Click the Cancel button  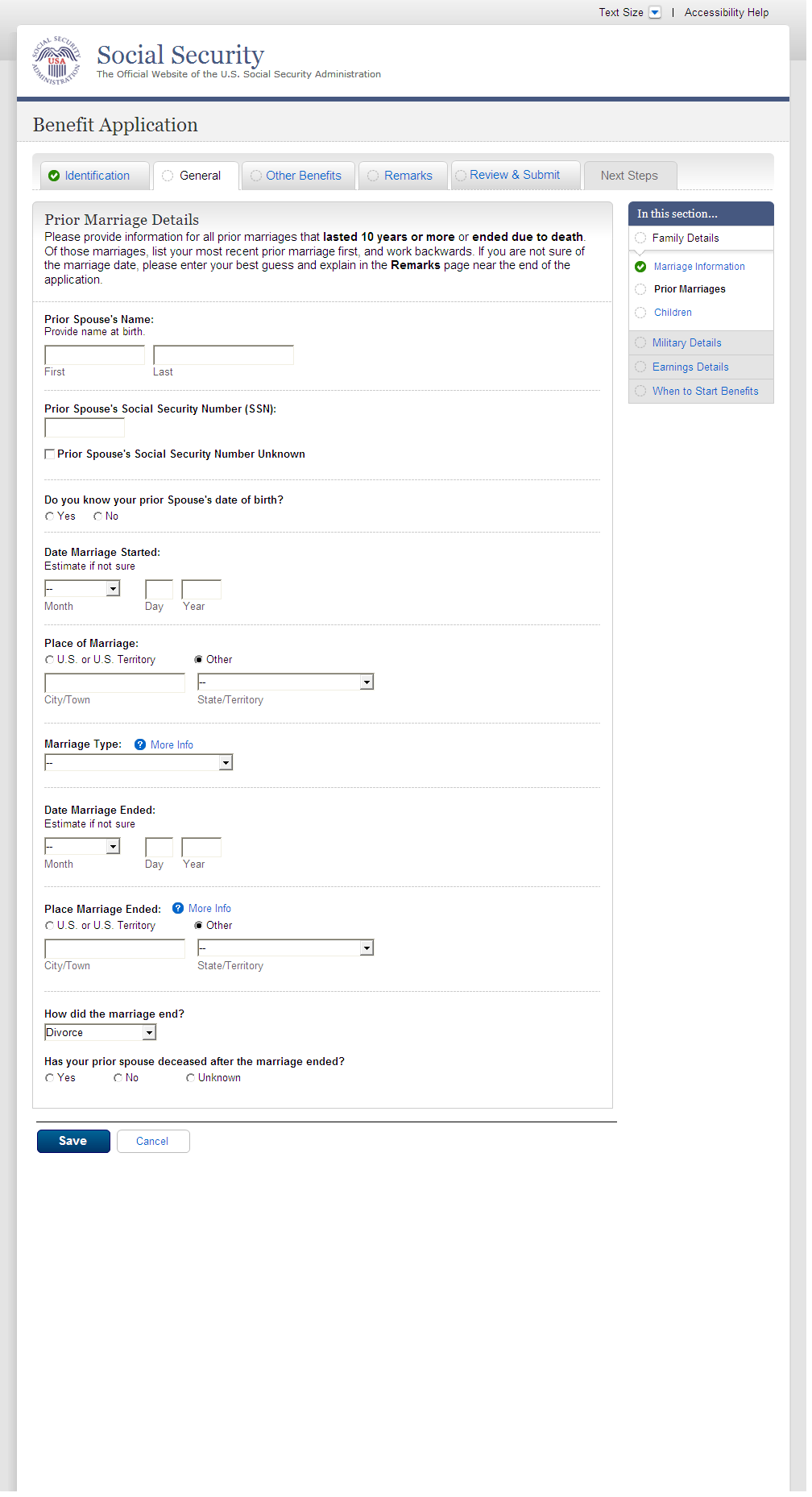[x=152, y=1141]
